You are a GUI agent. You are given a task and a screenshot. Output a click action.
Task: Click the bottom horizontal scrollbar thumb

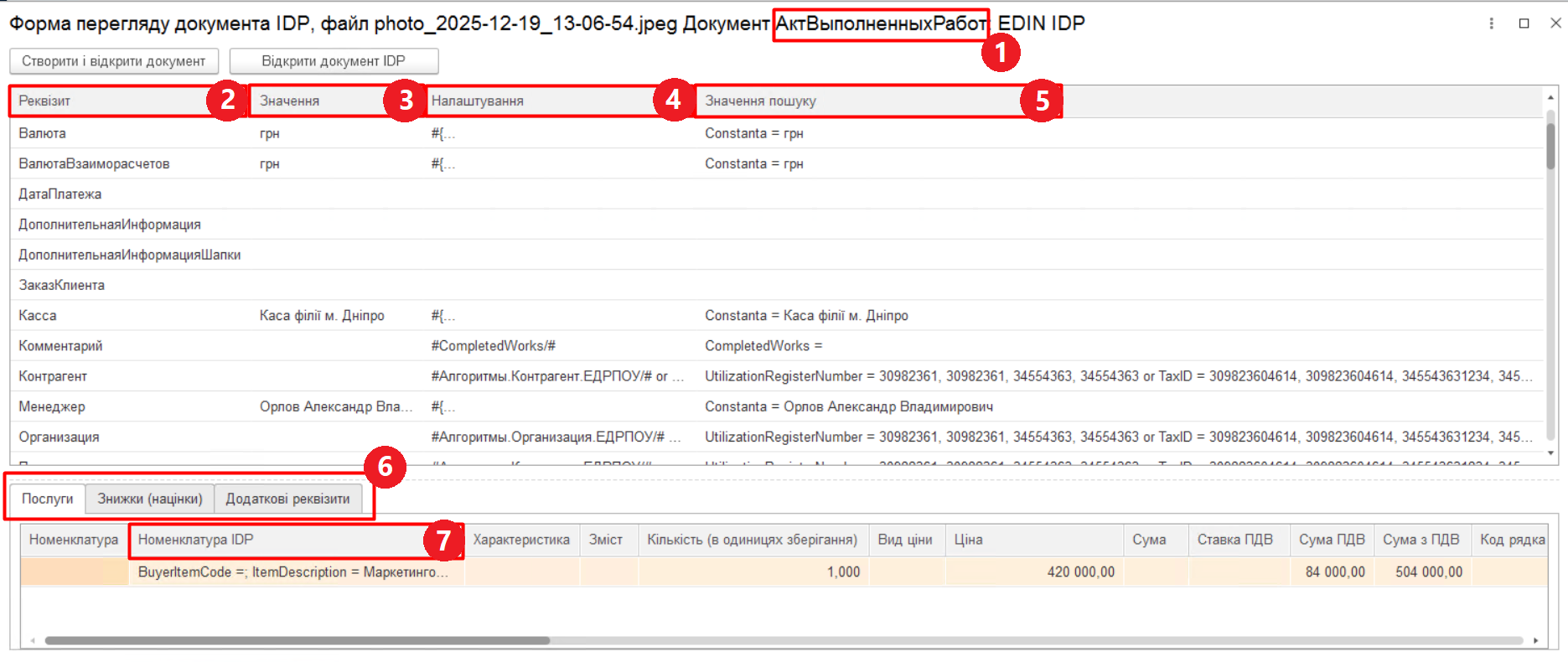(x=298, y=641)
